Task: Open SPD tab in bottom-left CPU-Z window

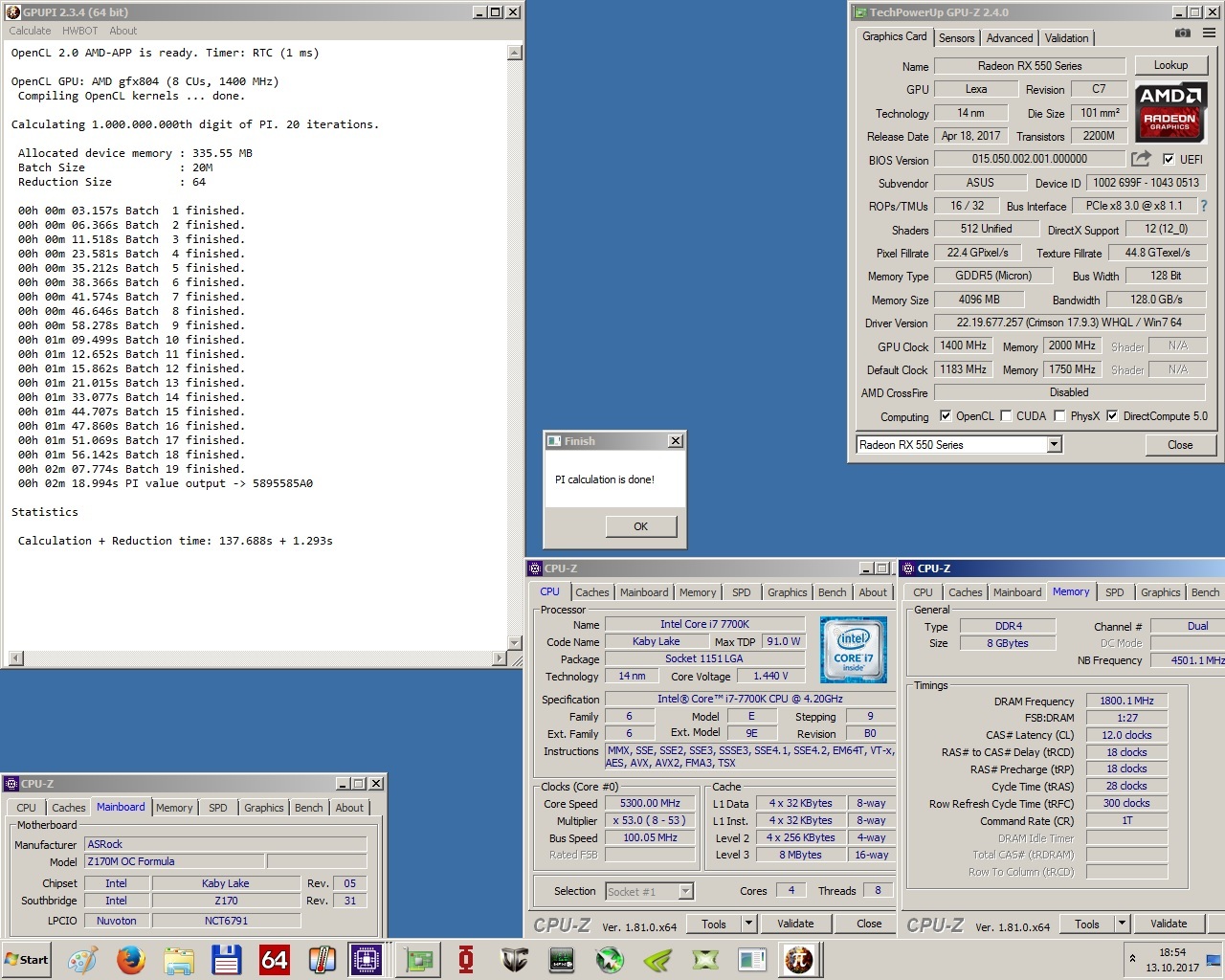Action: click(218, 808)
